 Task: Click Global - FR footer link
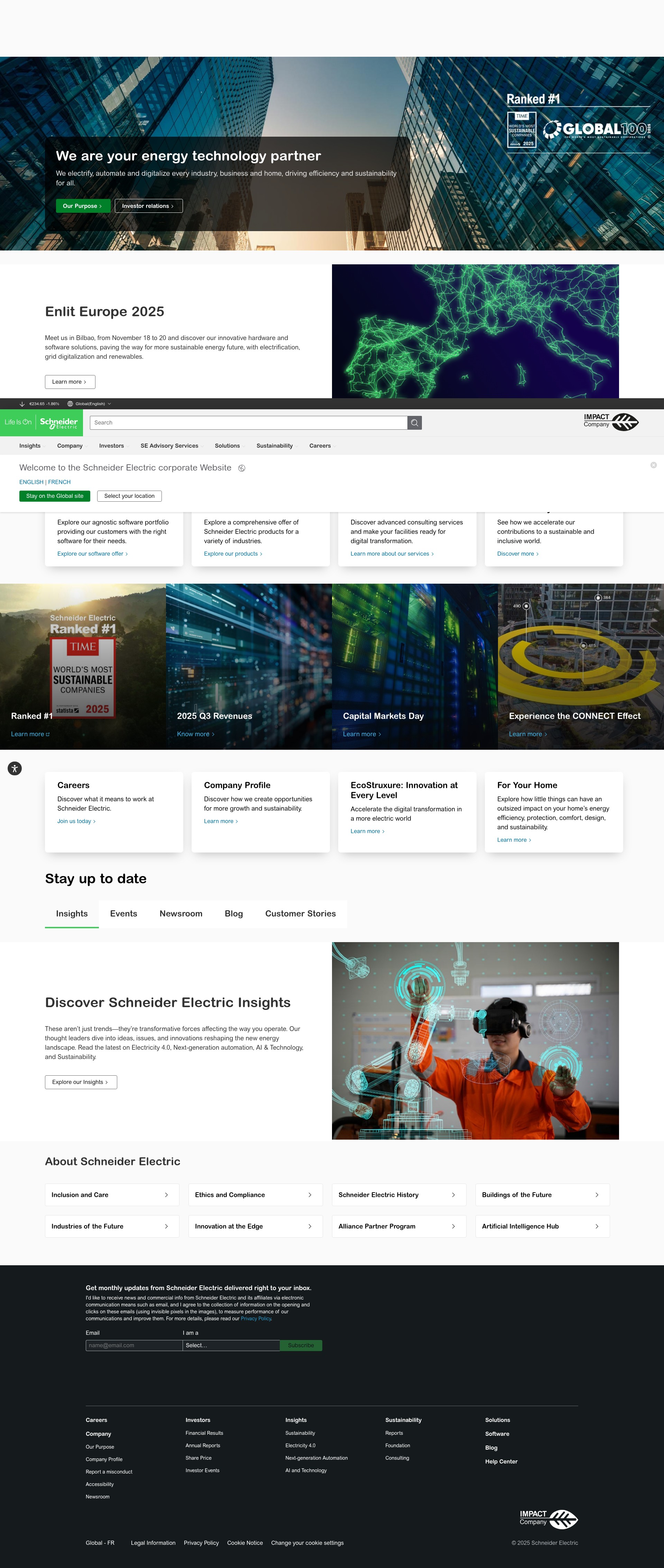click(100, 1543)
